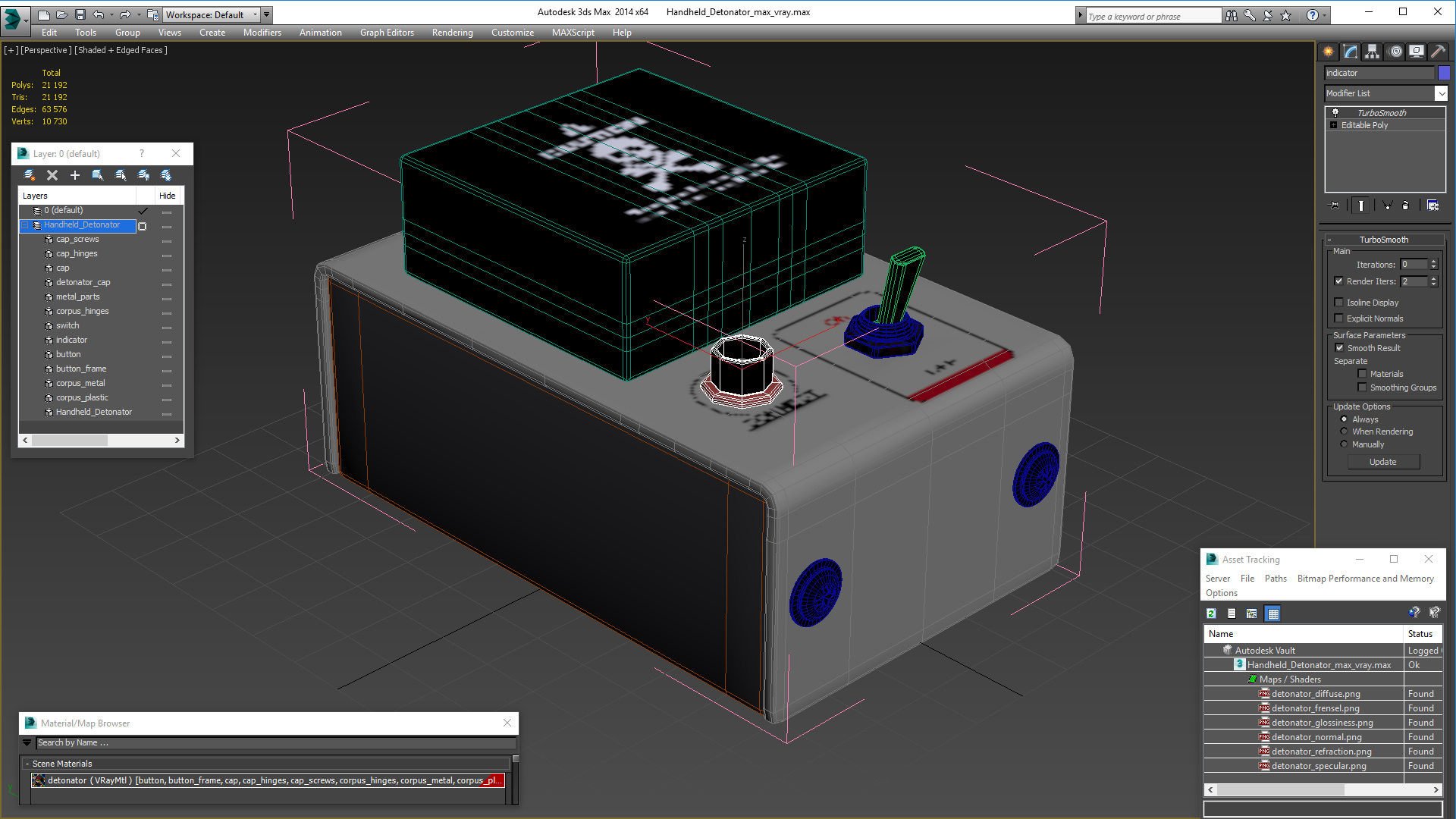Click the Delete layer X icon in the Layer dialog
This screenshot has height=819, width=1456.
[x=52, y=175]
